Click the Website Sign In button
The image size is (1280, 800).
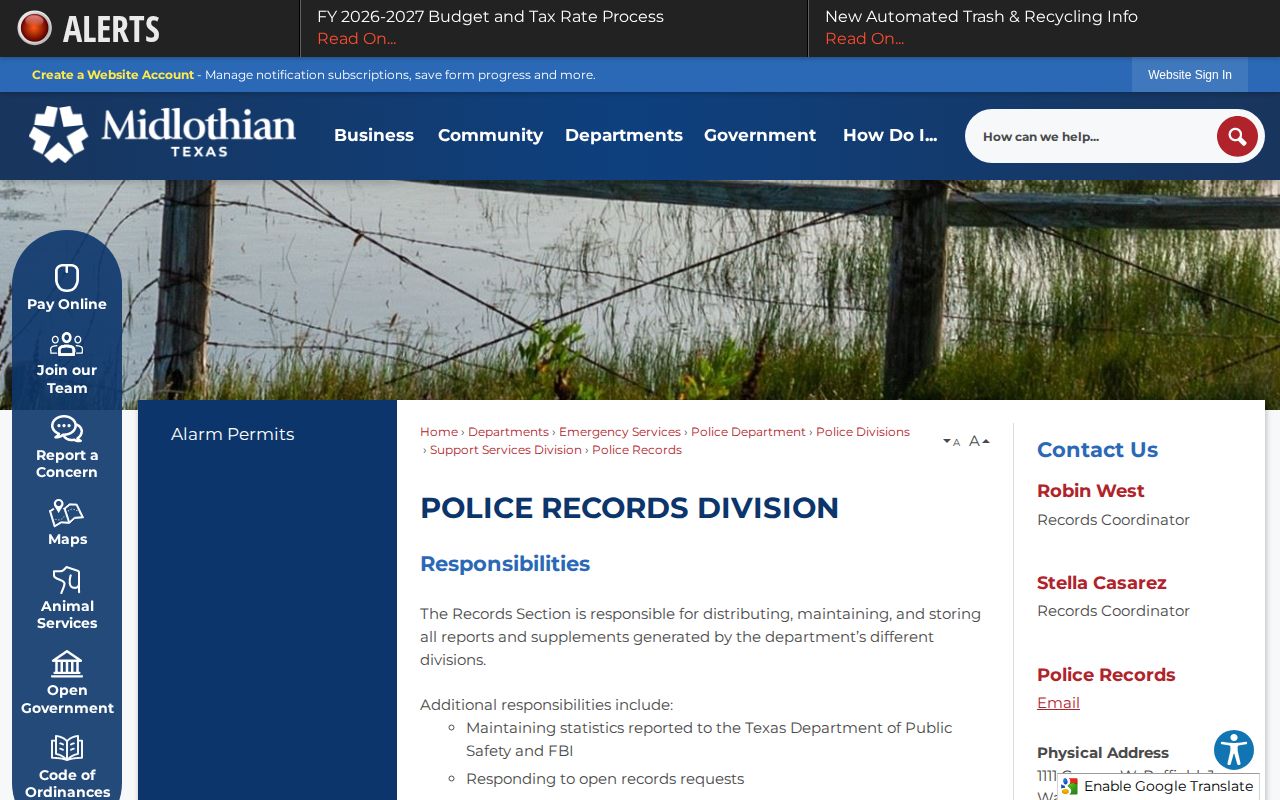(1190, 75)
